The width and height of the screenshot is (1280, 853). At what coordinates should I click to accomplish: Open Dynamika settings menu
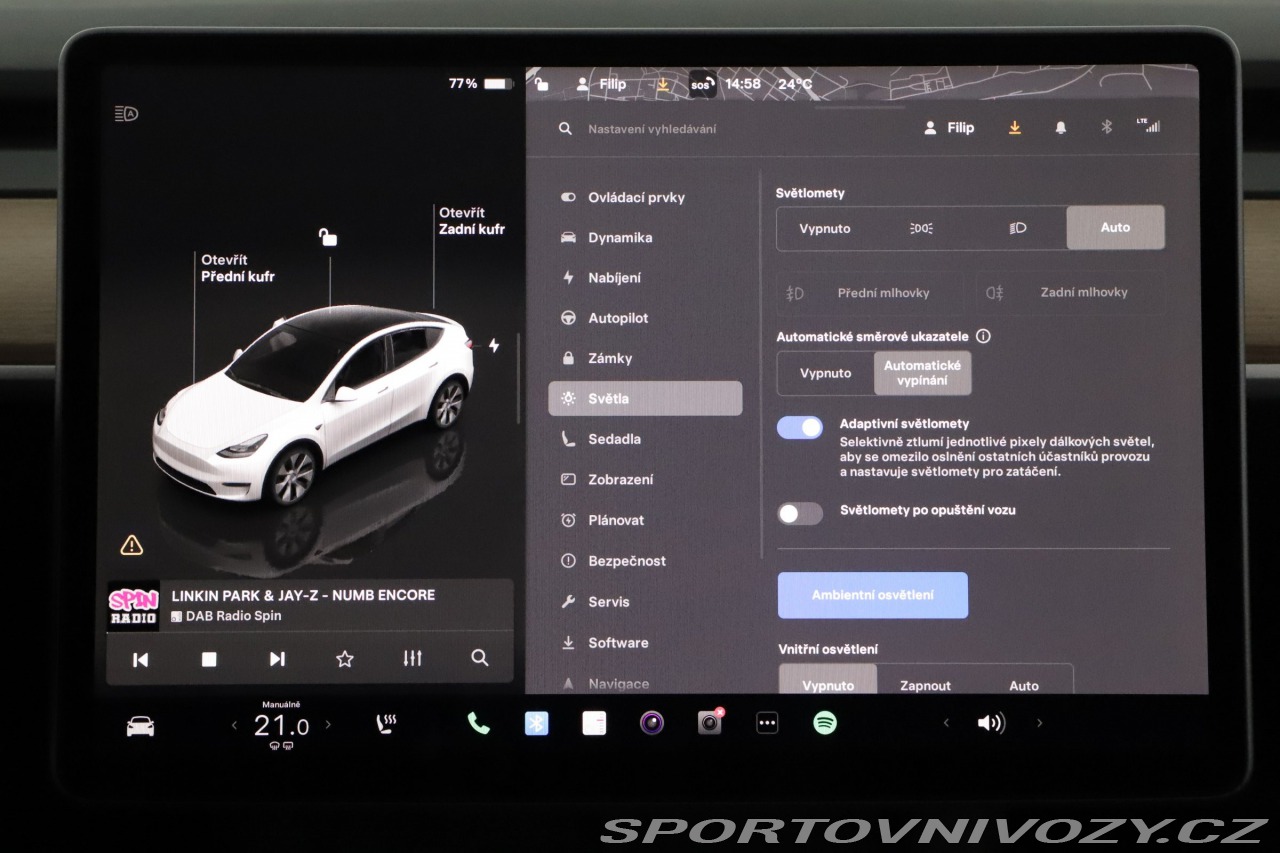point(645,237)
